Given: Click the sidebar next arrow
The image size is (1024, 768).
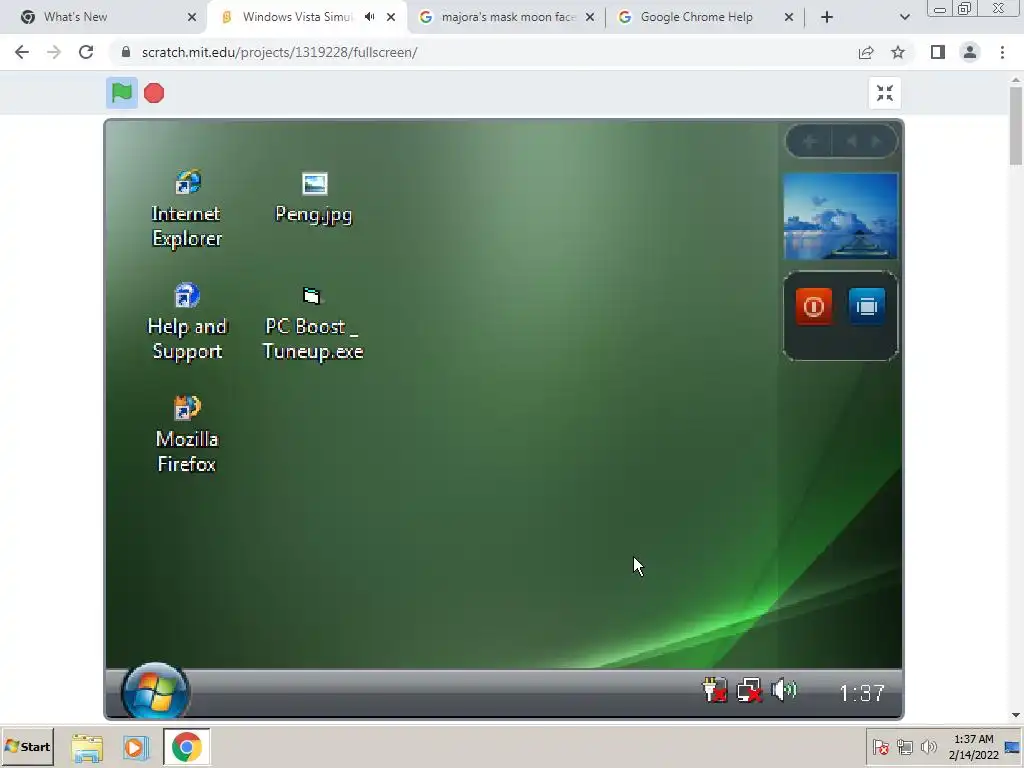Looking at the screenshot, I should 876,142.
